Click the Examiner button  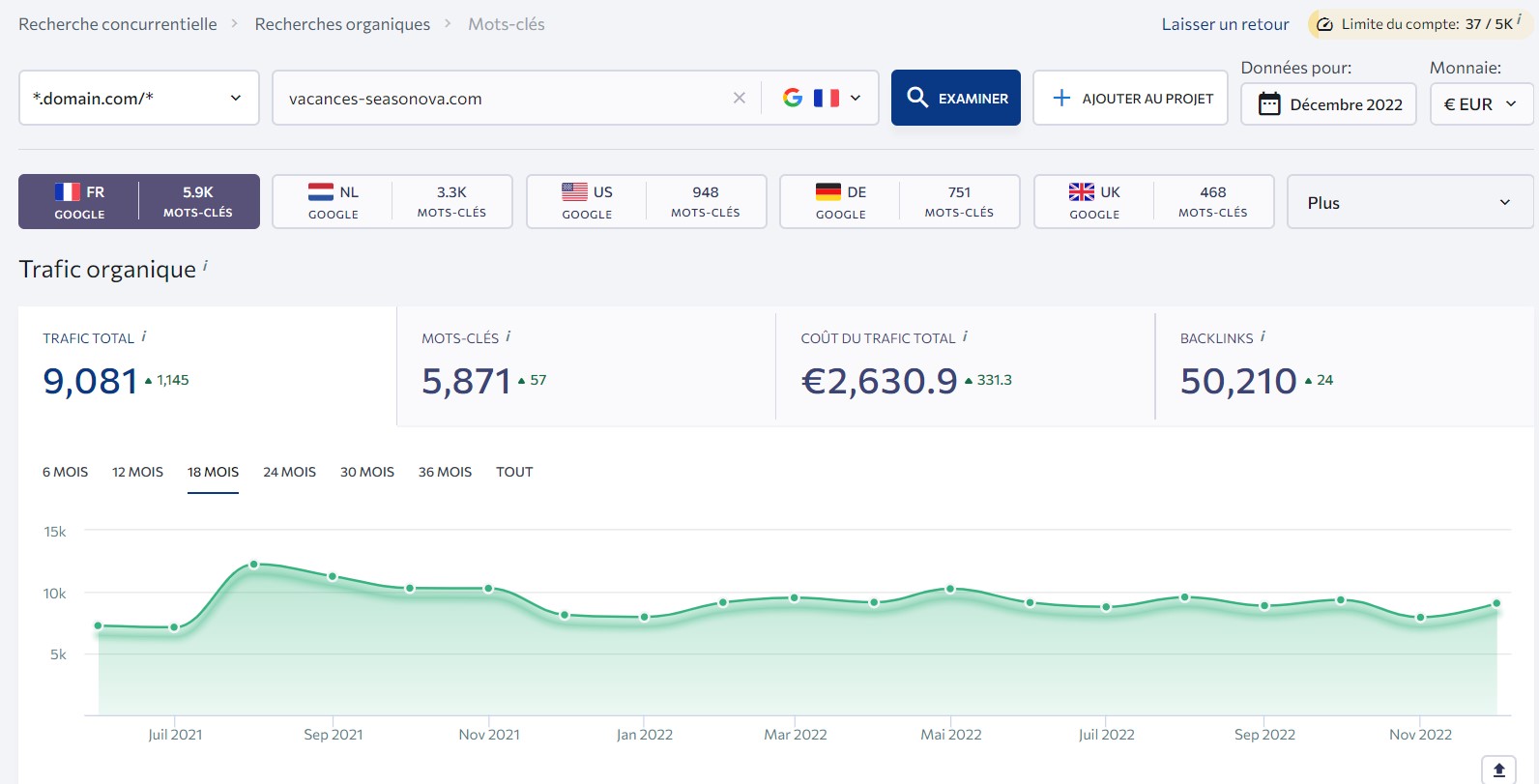(x=956, y=98)
